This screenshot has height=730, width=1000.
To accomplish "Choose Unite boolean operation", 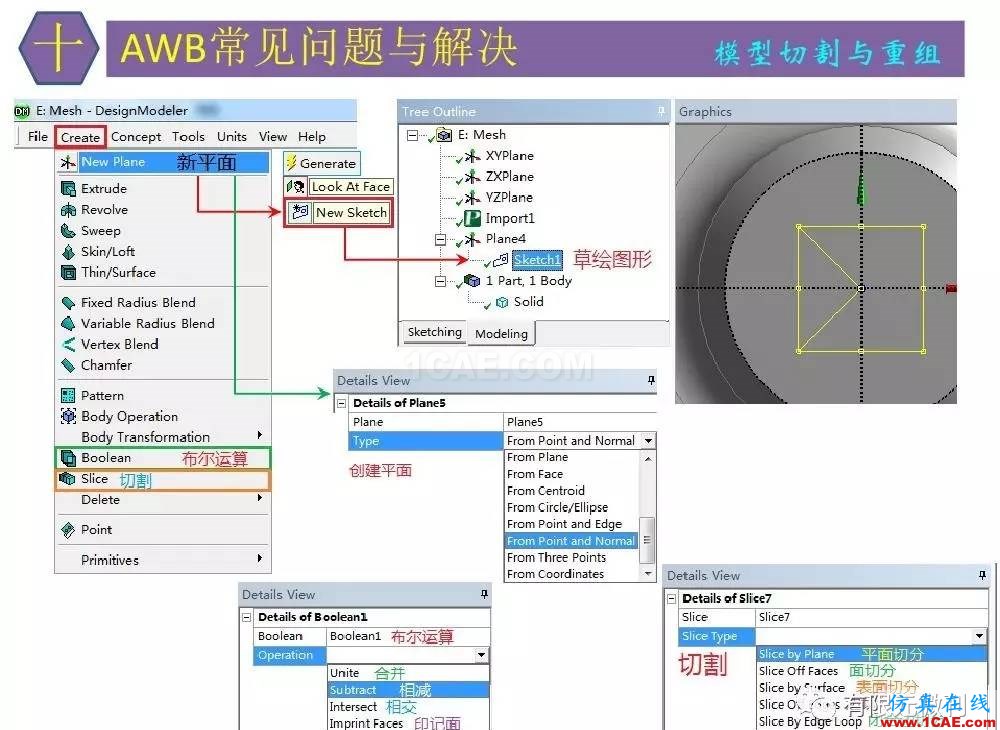I will (x=408, y=673).
